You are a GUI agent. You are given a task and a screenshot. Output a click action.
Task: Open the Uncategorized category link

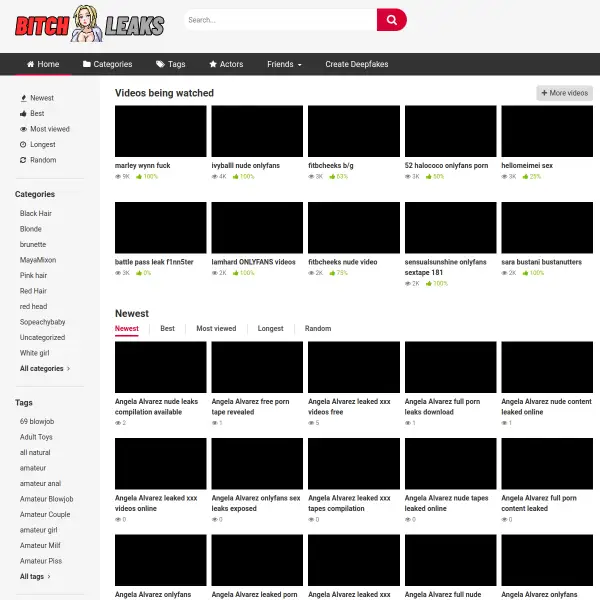click(42, 338)
